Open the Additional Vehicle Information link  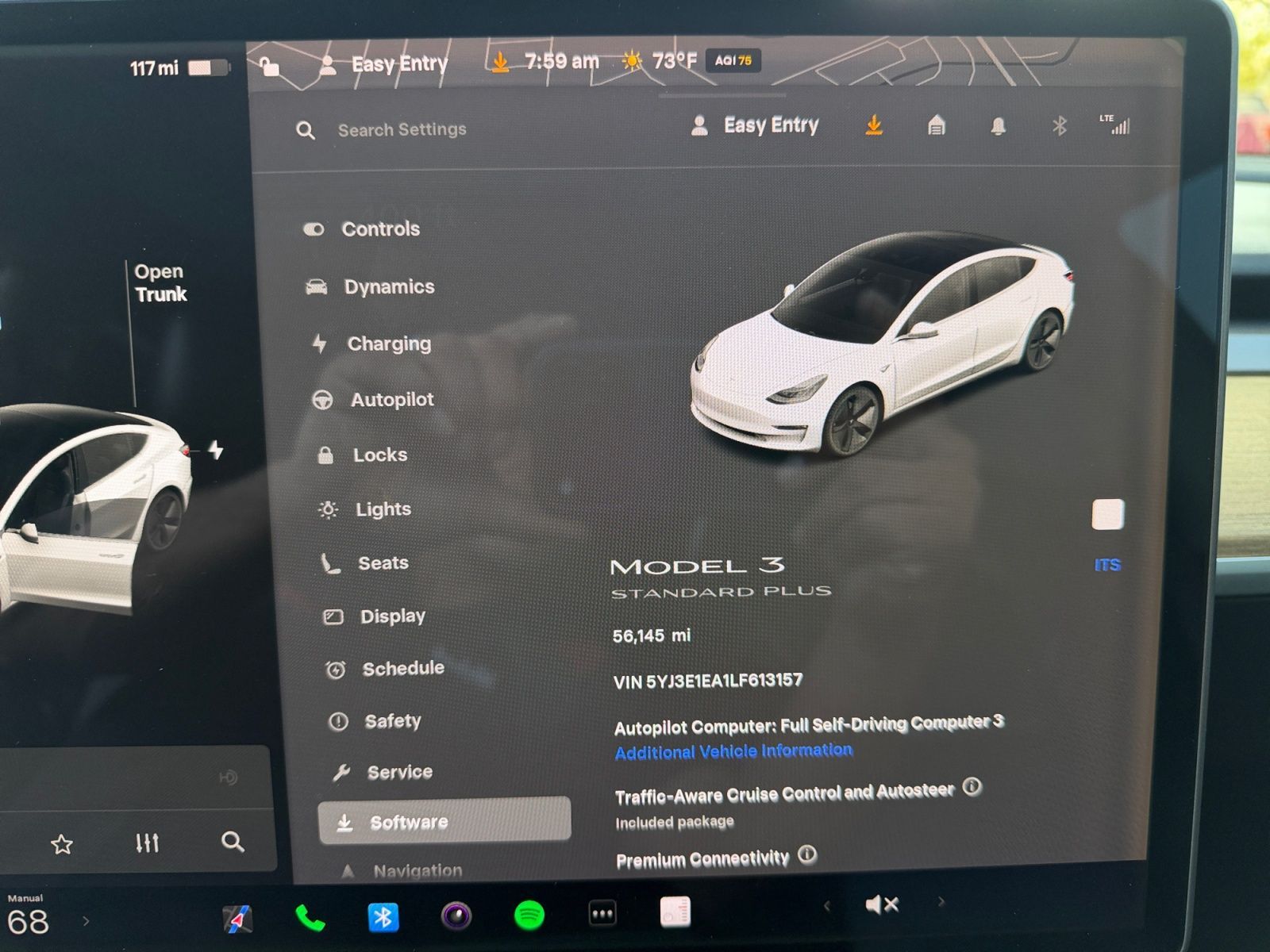(x=734, y=750)
